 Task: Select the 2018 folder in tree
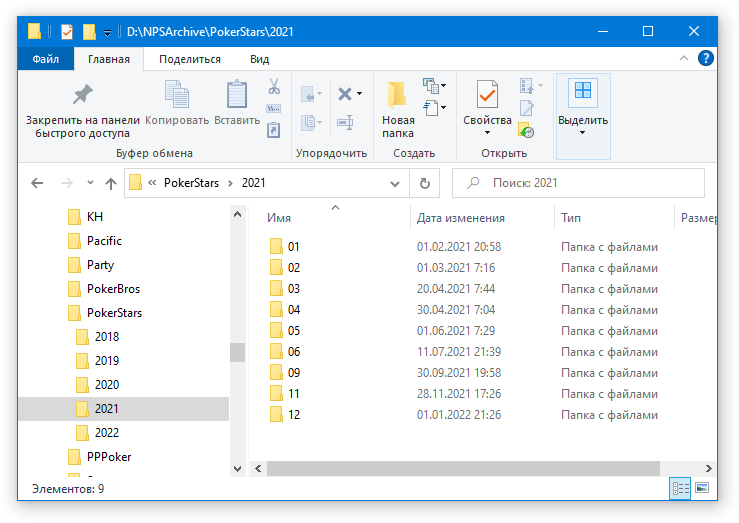[107, 337]
